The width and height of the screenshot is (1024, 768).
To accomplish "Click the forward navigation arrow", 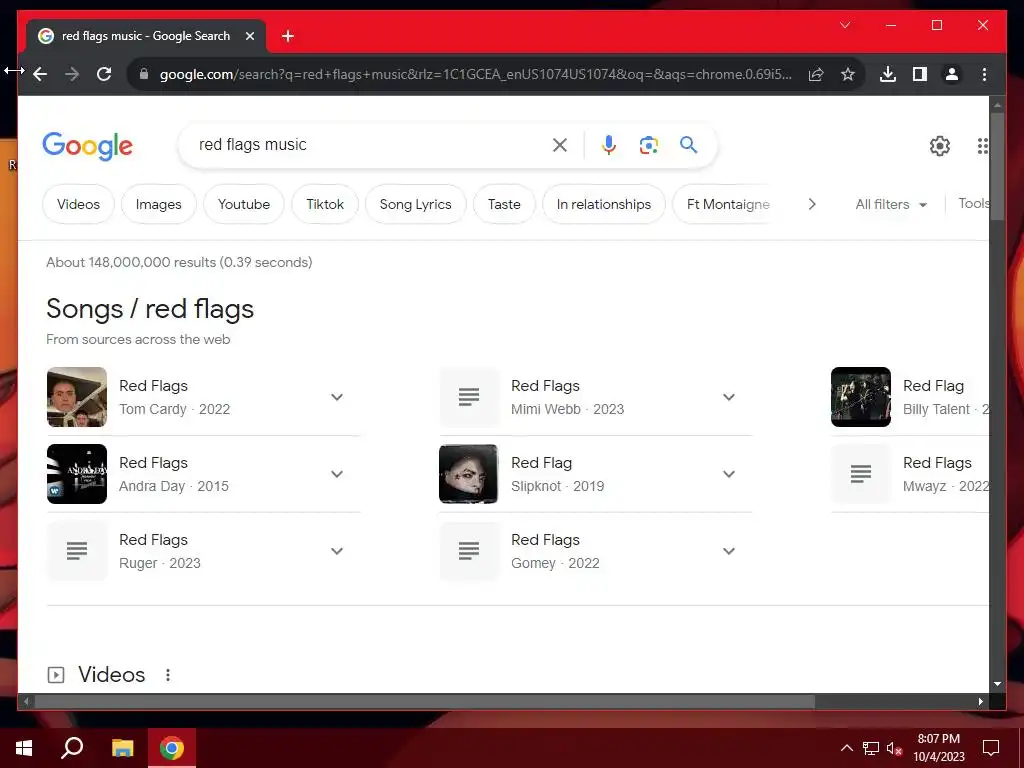I will point(72,74).
